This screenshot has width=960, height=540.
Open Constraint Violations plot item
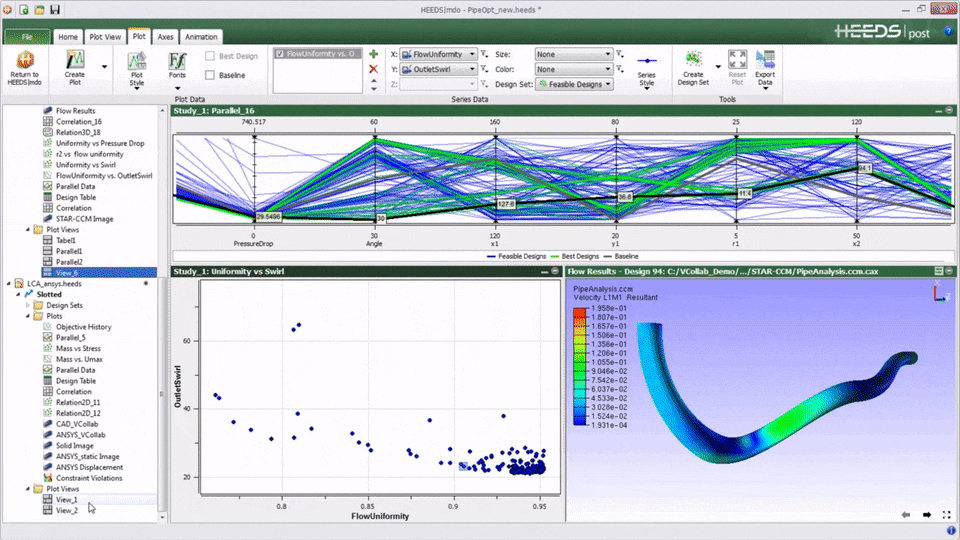point(89,478)
